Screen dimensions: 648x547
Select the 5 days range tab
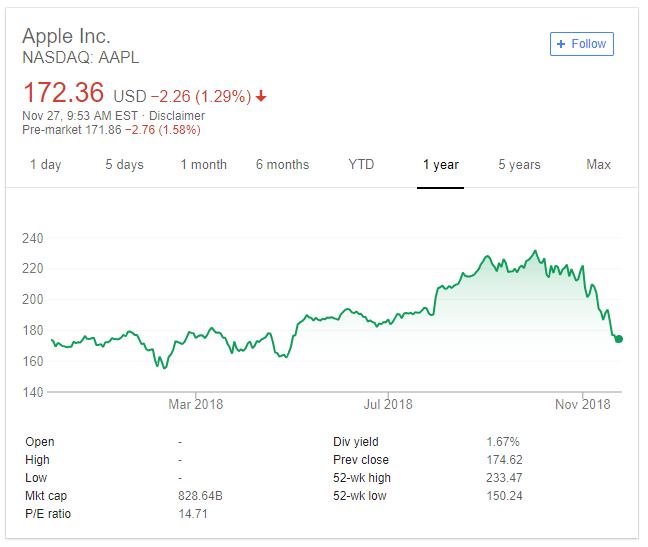(124, 164)
